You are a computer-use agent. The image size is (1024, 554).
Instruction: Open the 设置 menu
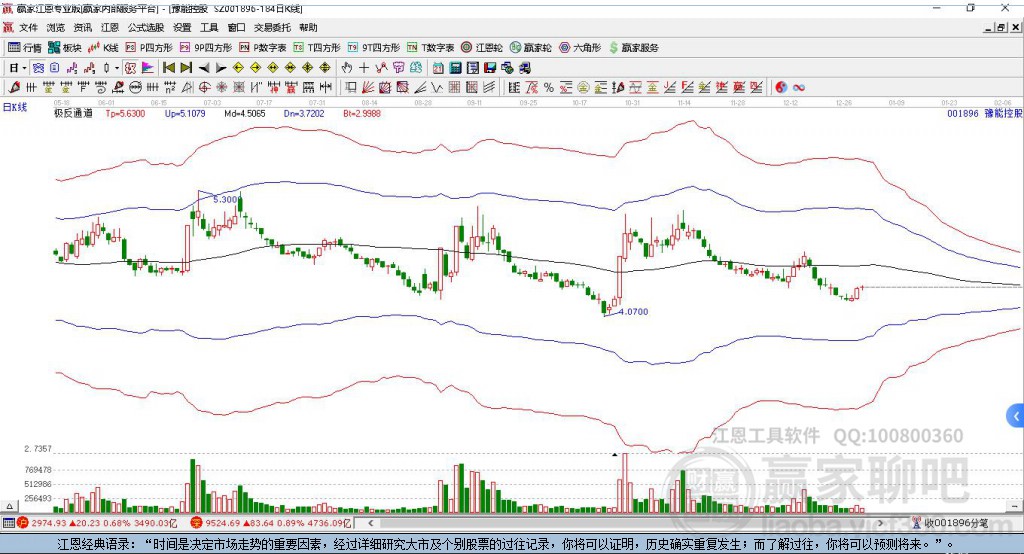[182, 27]
